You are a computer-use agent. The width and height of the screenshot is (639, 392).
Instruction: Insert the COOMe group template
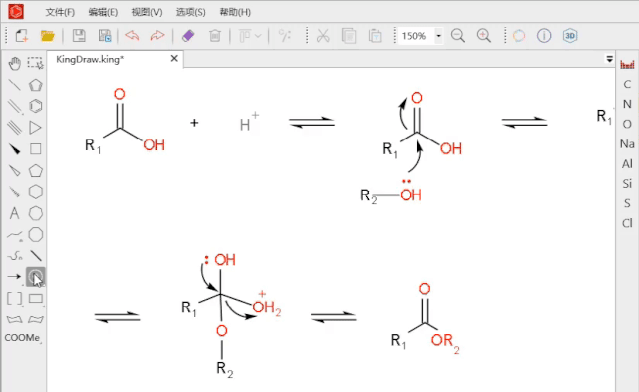22,338
